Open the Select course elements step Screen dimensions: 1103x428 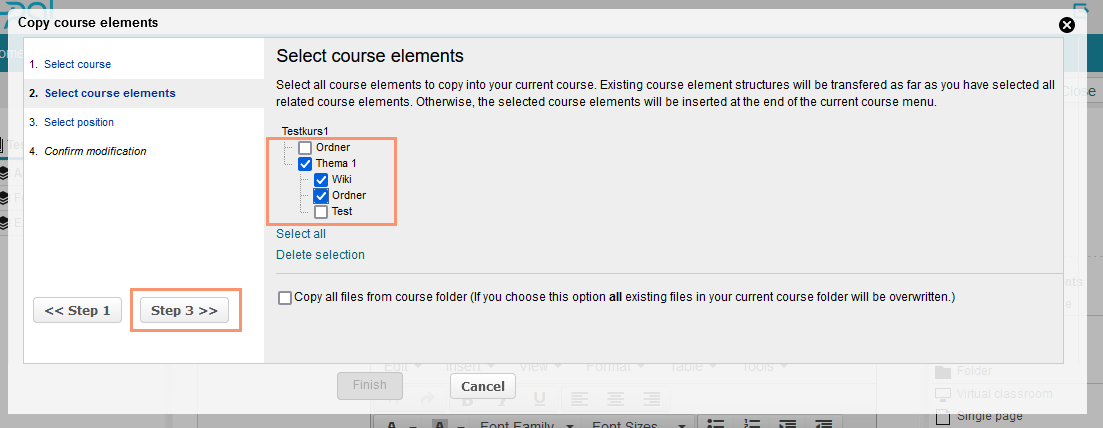pyautogui.click(x=110, y=93)
